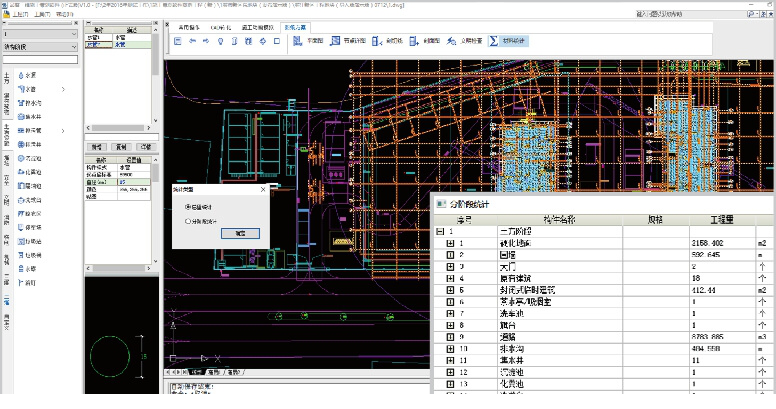The height and width of the screenshot is (409, 776).
Task: Select the 剖切线 toolbar tool
Action: point(387,41)
